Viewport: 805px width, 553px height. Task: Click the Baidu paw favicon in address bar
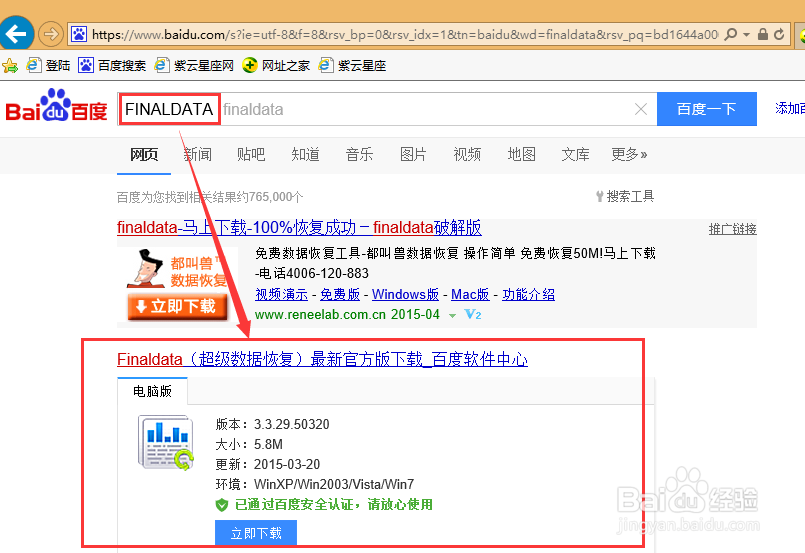(79, 34)
